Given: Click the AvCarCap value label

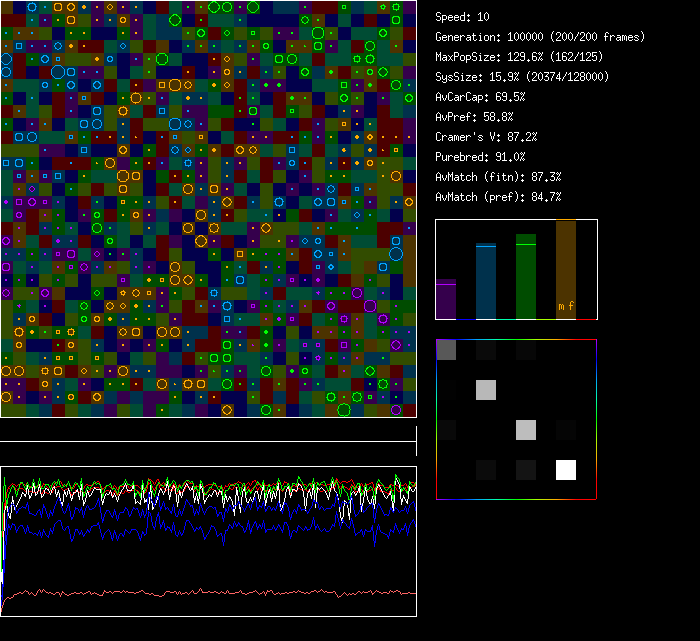Looking at the screenshot, I should pyautogui.click(x=480, y=97).
